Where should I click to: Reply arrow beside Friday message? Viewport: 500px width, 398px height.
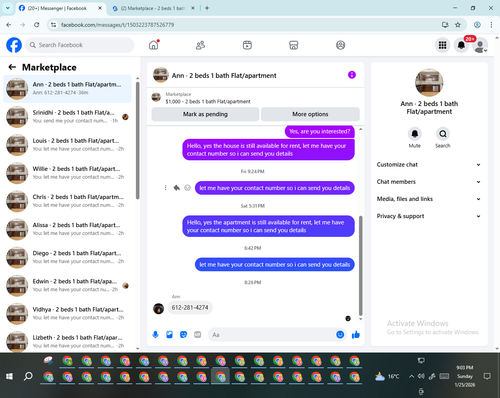[x=176, y=188]
